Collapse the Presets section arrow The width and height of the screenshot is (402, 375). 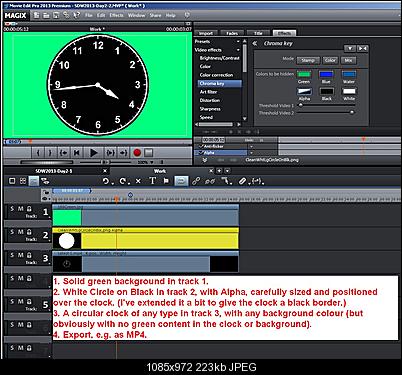pos(238,42)
